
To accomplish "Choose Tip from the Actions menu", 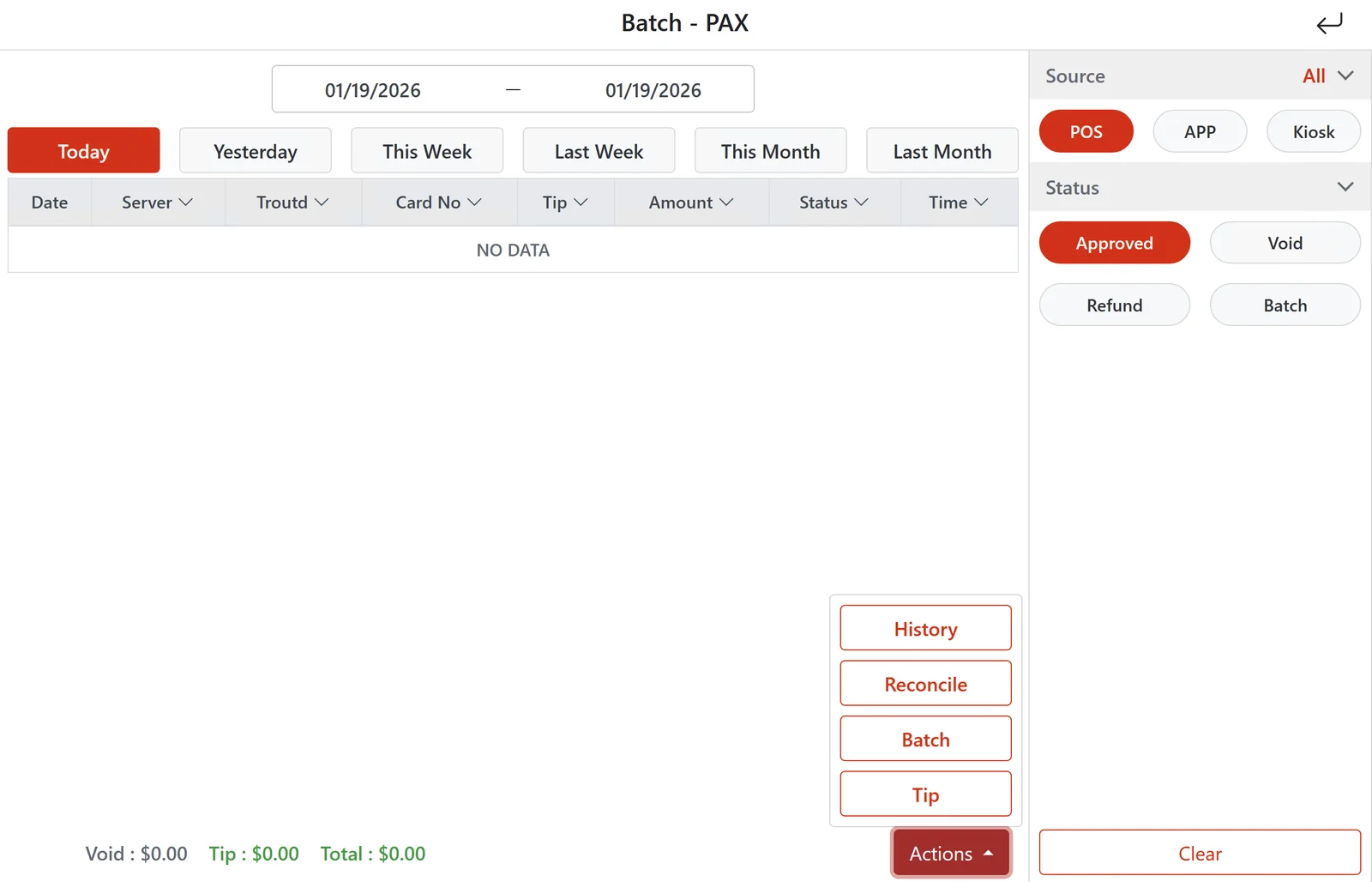I will (x=926, y=794).
